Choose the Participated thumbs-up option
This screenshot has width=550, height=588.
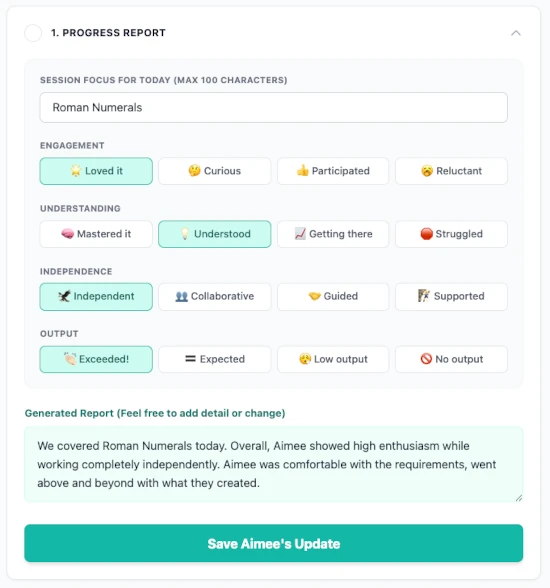(x=333, y=171)
